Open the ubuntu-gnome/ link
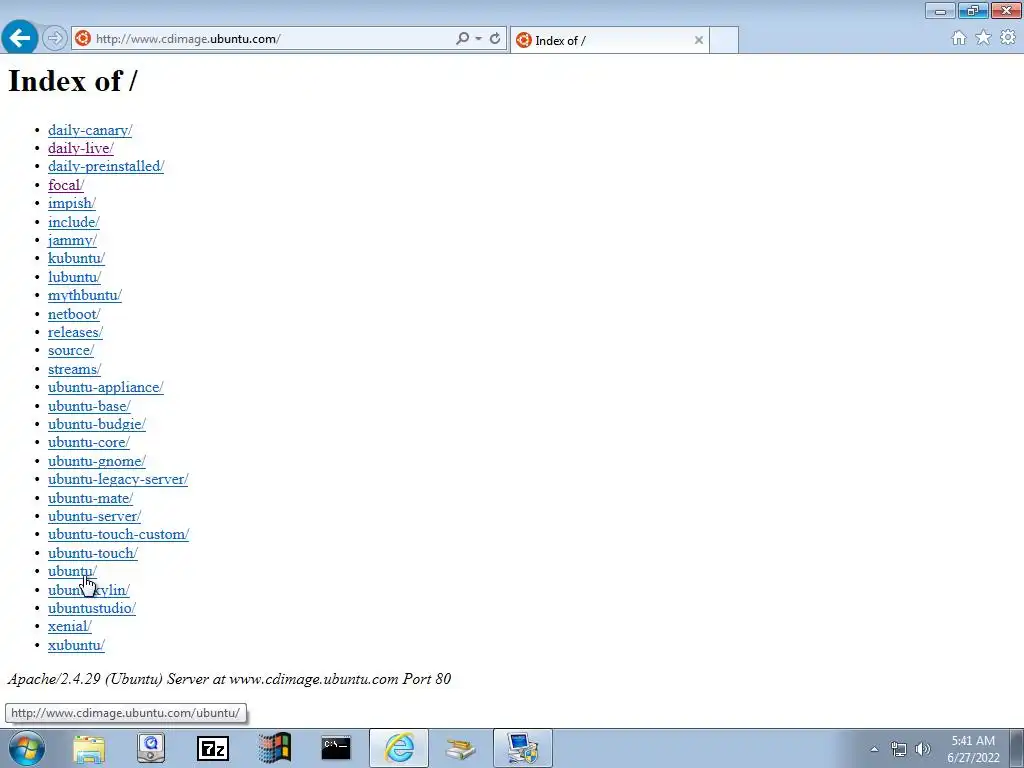Screen dimensions: 1024x768 97,461
